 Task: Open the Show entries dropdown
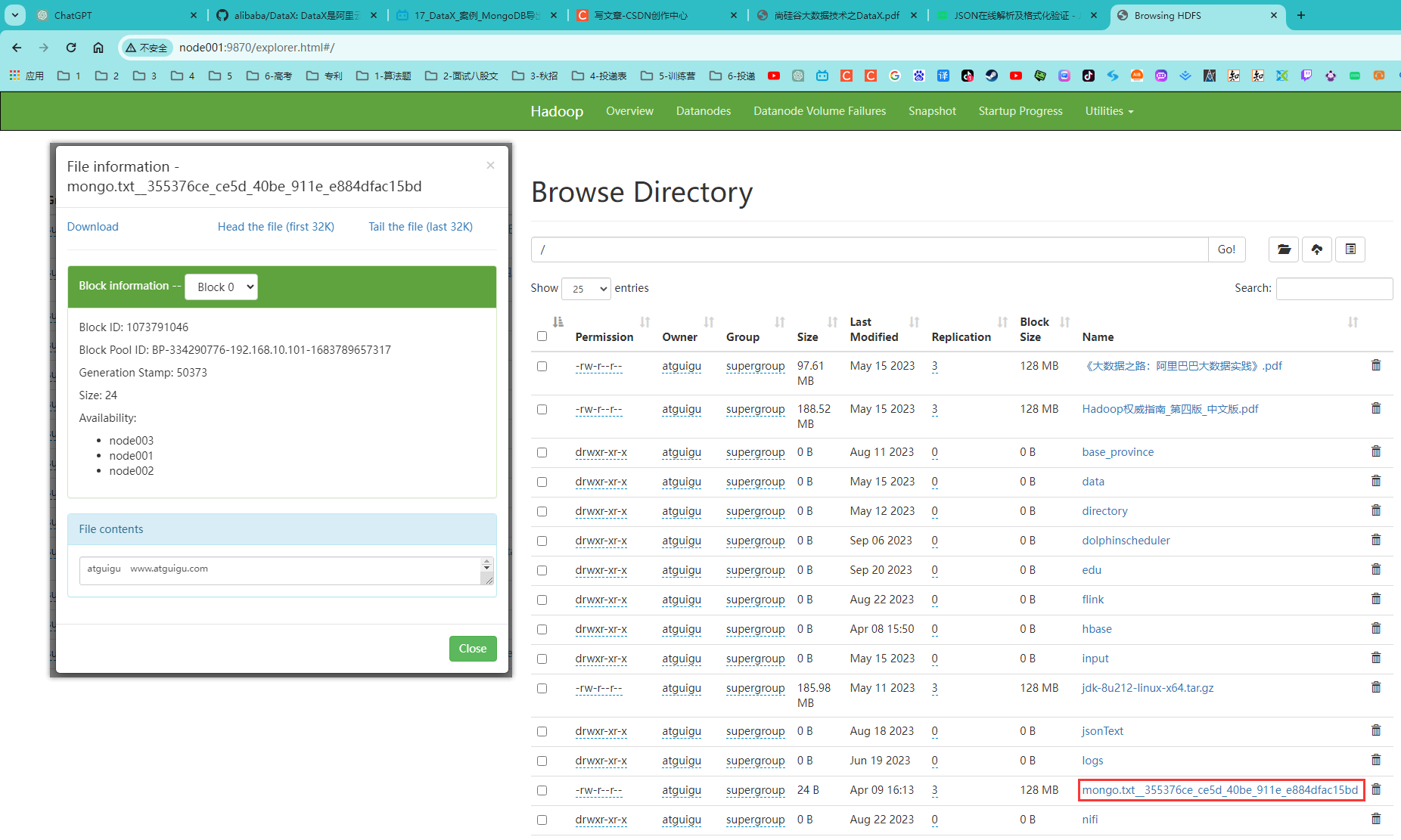point(585,288)
